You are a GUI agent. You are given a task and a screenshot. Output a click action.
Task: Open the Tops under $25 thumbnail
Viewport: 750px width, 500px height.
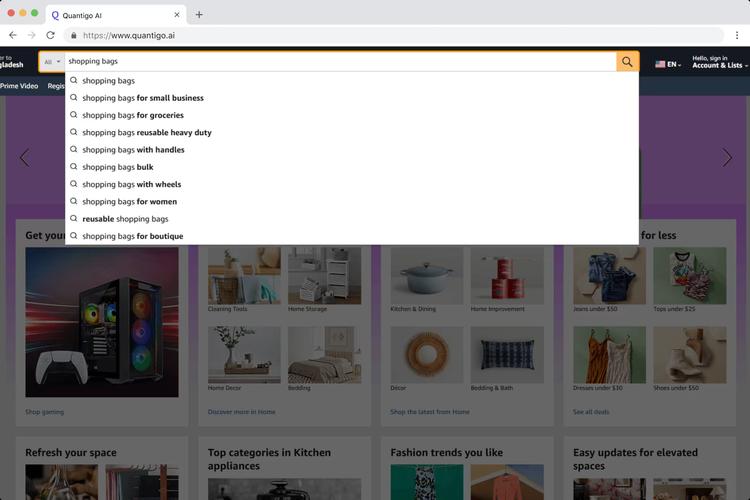click(690, 276)
